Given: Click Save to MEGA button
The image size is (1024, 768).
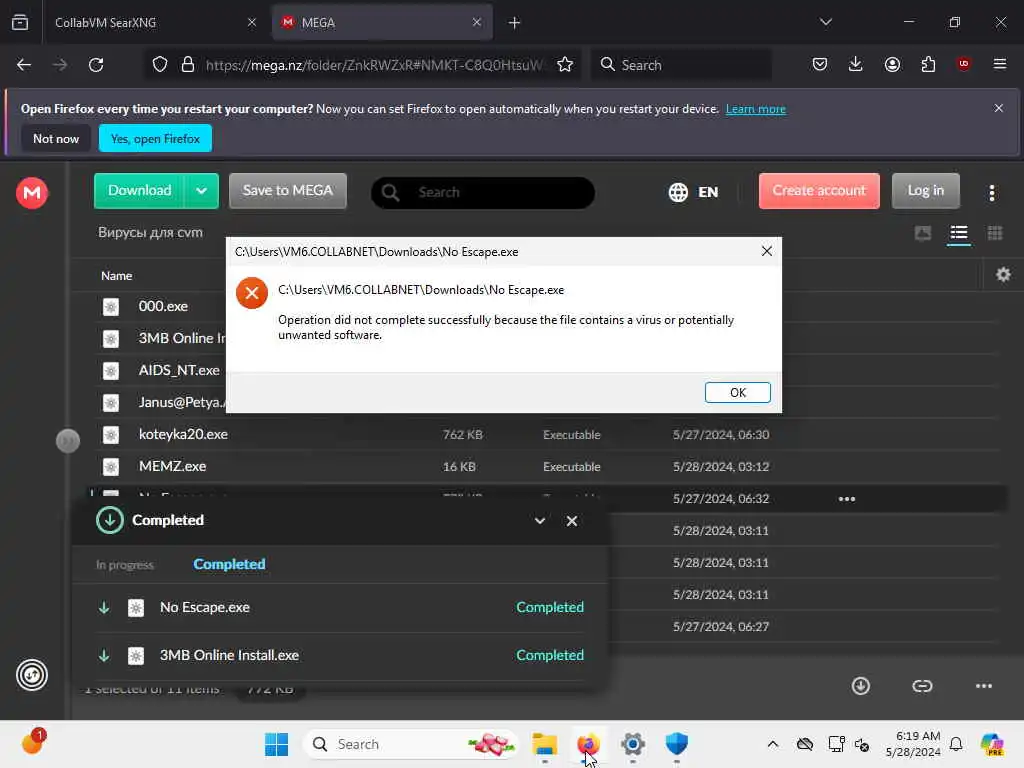Looking at the screenshot, I should (287, 191).
